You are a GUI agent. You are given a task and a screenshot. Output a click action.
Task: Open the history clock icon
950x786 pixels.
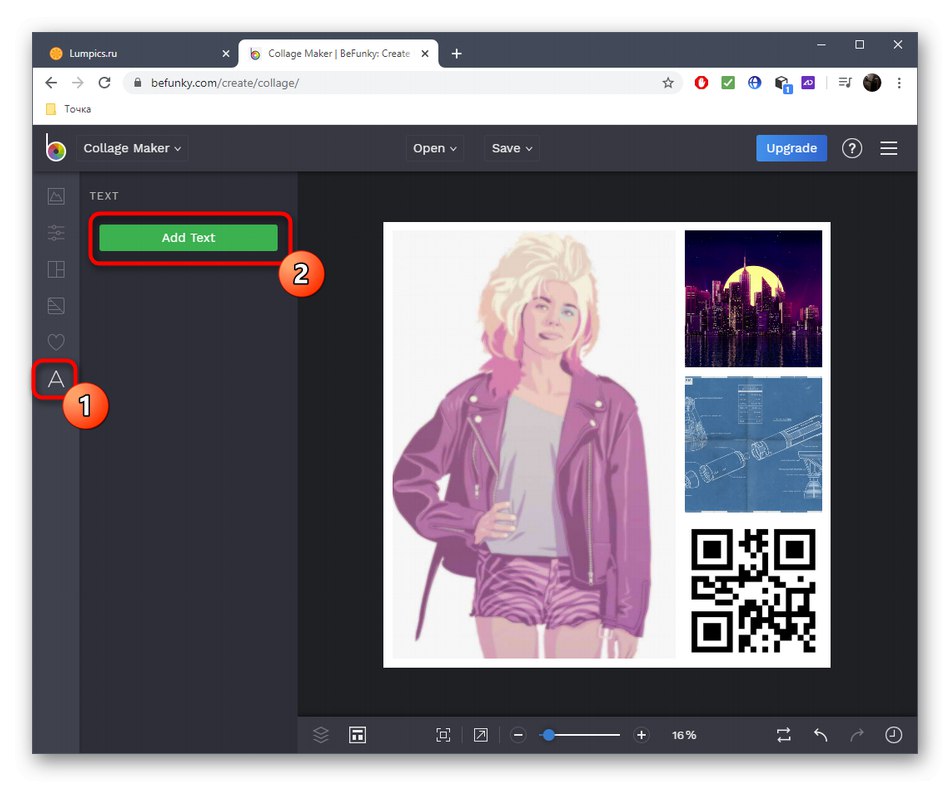coord(894,735)
